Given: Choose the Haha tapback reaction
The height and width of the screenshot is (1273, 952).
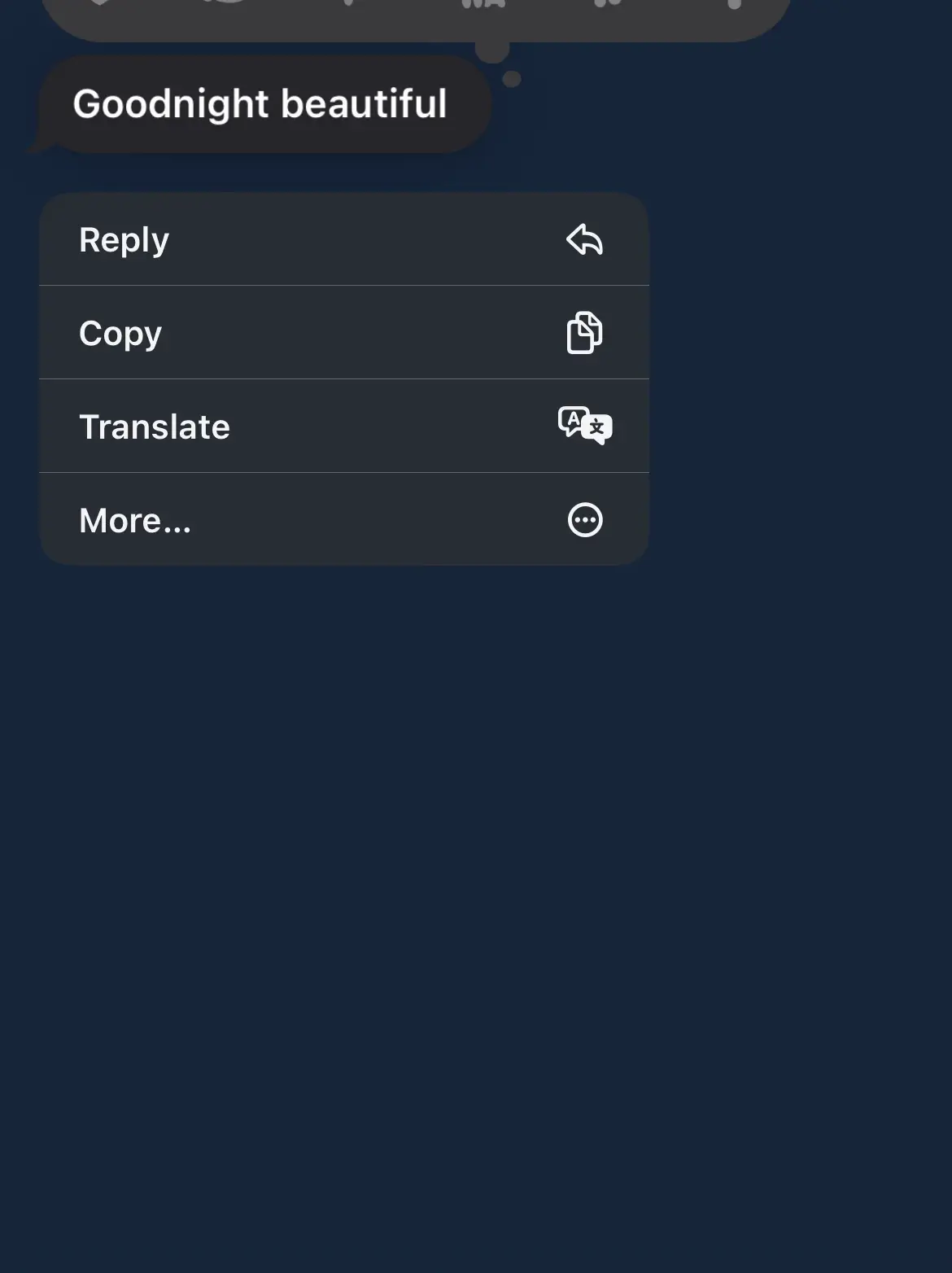Looking at the screenshot, I should (x=483, y=5).
